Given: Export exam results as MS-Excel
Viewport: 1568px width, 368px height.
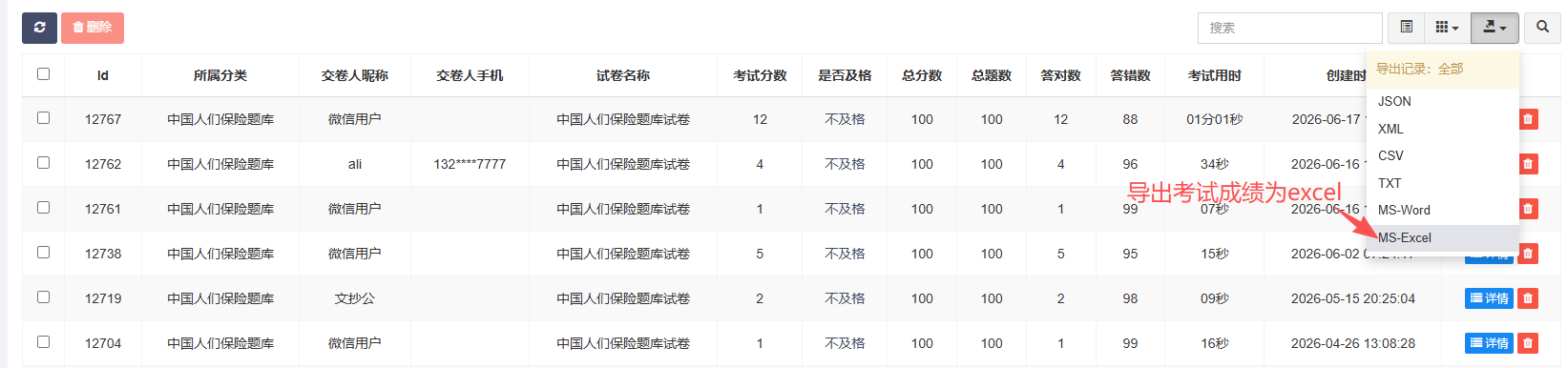Looking at the screenshot, I should coord(1442,237).
